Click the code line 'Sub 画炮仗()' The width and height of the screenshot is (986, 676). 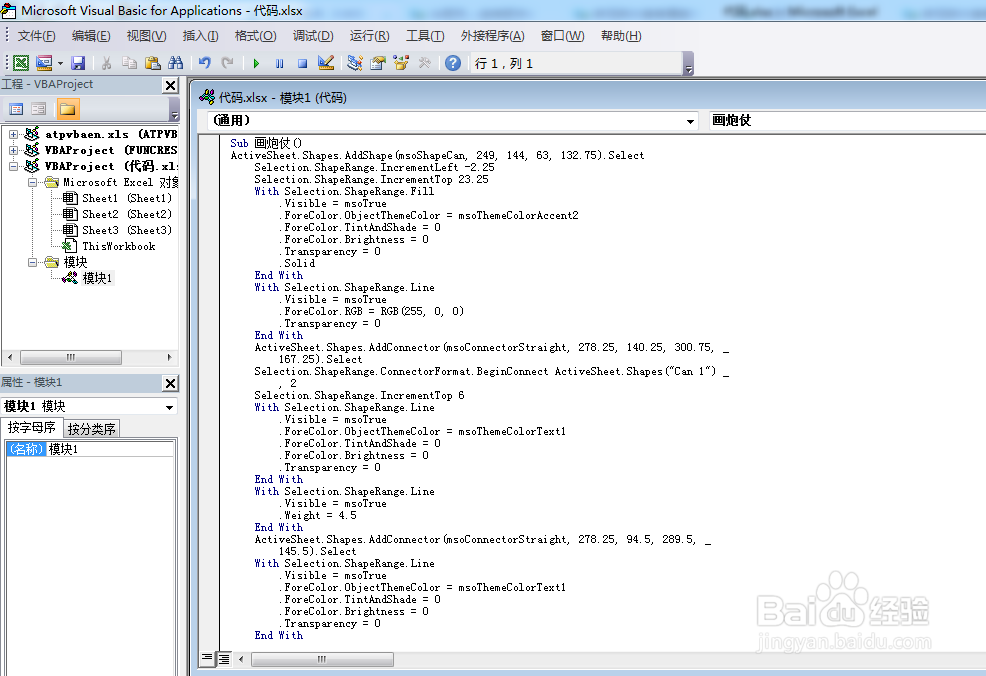pyautogui.click(x=265, y=143)
